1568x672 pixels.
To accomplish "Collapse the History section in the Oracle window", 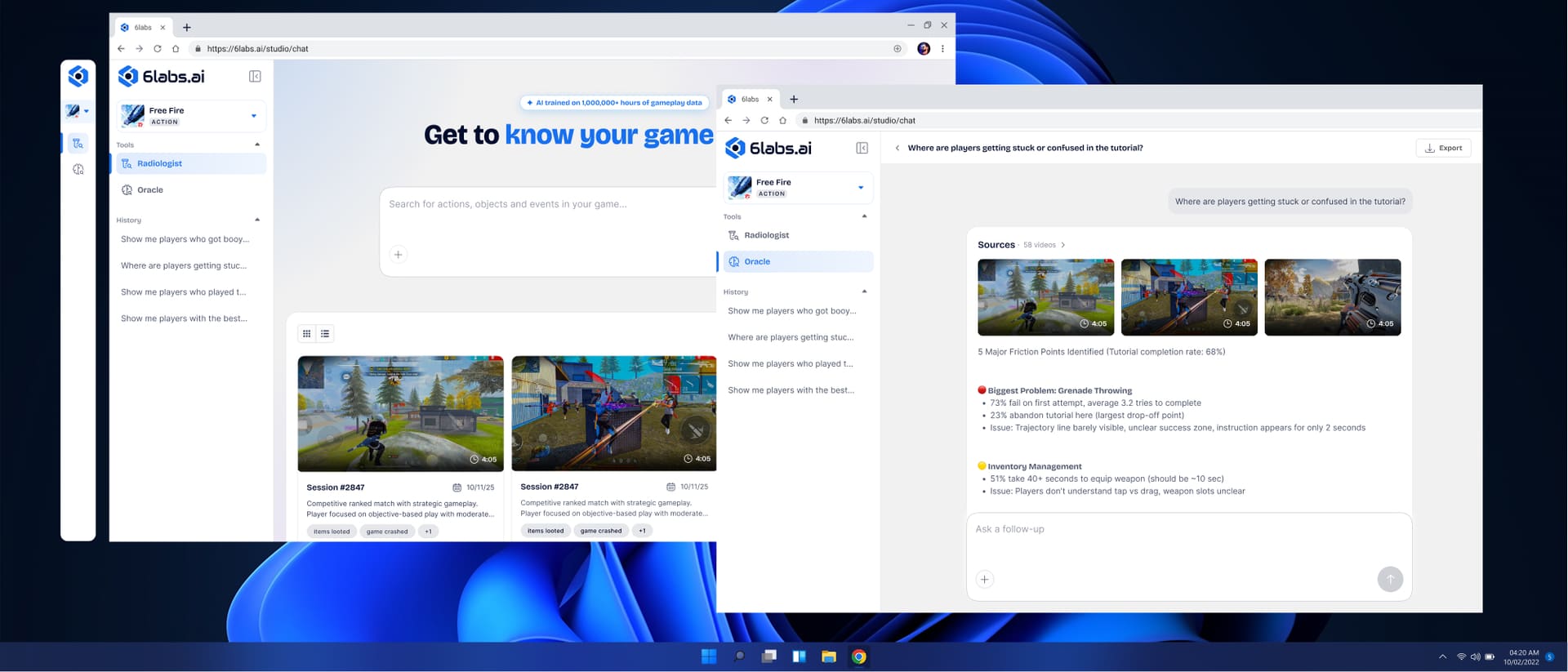I will coord(864,291).
